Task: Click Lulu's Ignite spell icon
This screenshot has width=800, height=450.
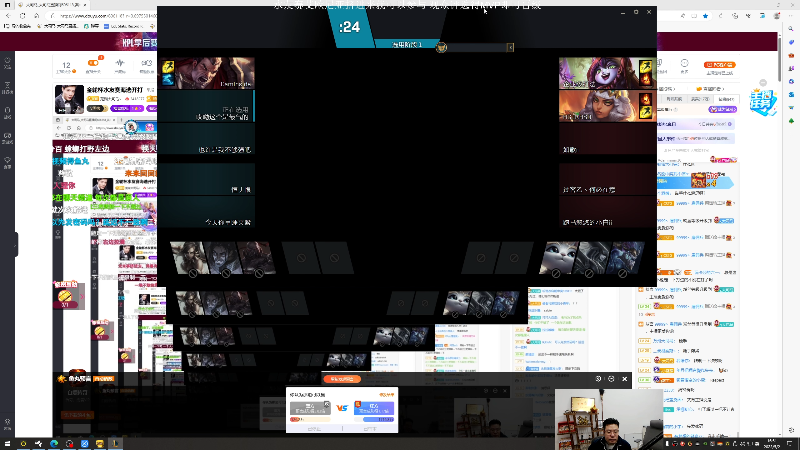Action: [645, 80]
